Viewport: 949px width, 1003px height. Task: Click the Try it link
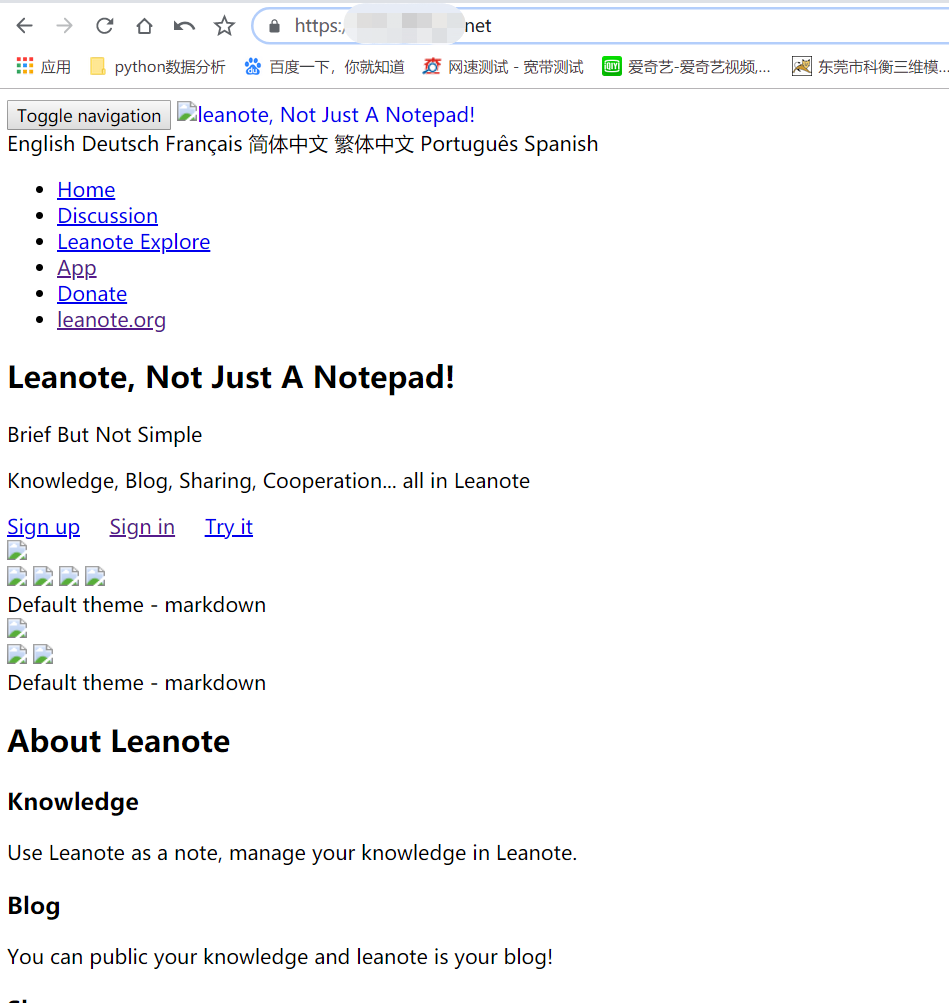[x=229, y=527]
